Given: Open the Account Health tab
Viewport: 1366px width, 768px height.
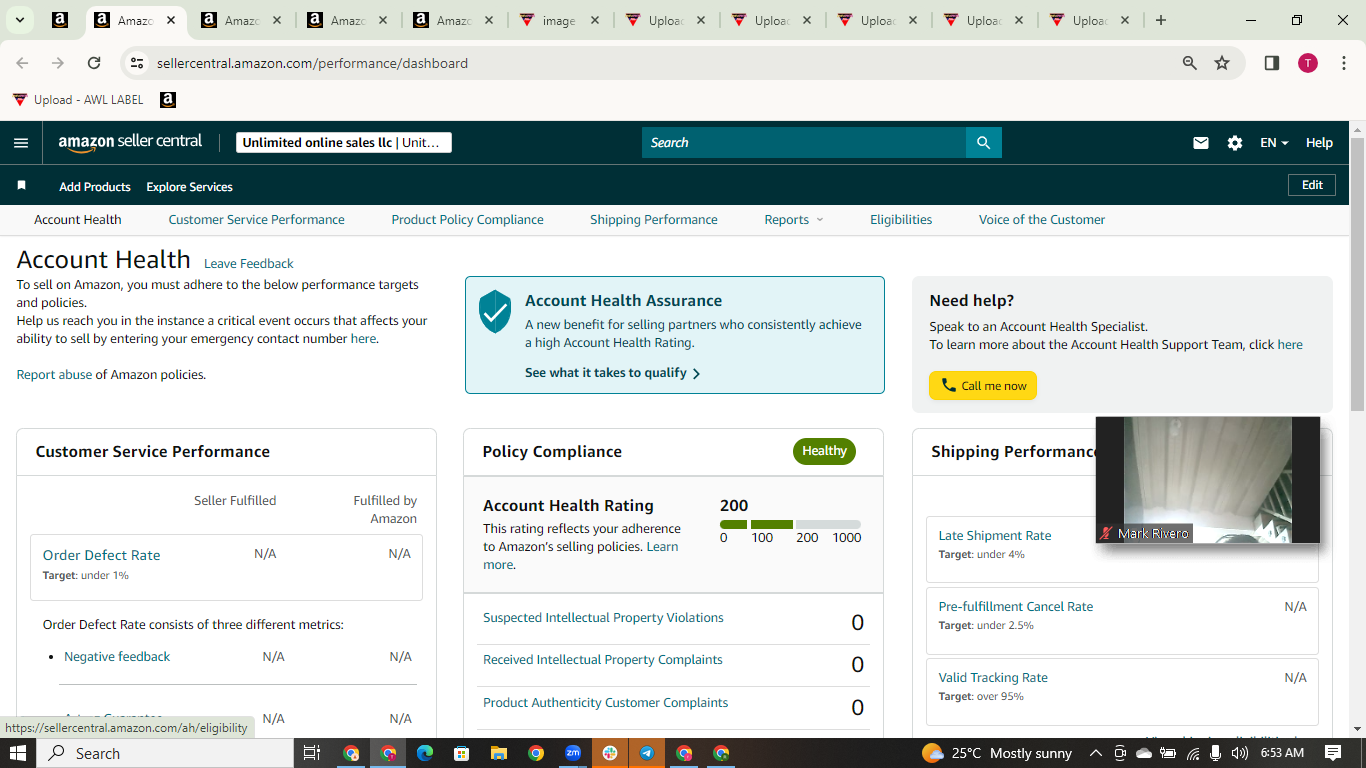Looking at the screenshot, I should [78, 220].
